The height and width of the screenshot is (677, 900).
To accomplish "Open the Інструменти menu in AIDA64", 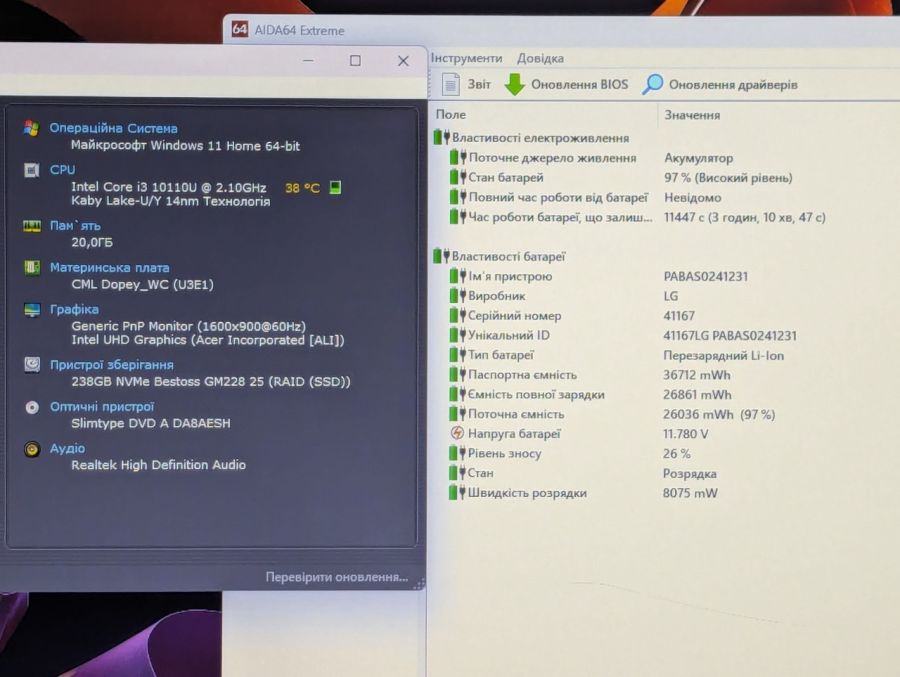I will (466, 58).
